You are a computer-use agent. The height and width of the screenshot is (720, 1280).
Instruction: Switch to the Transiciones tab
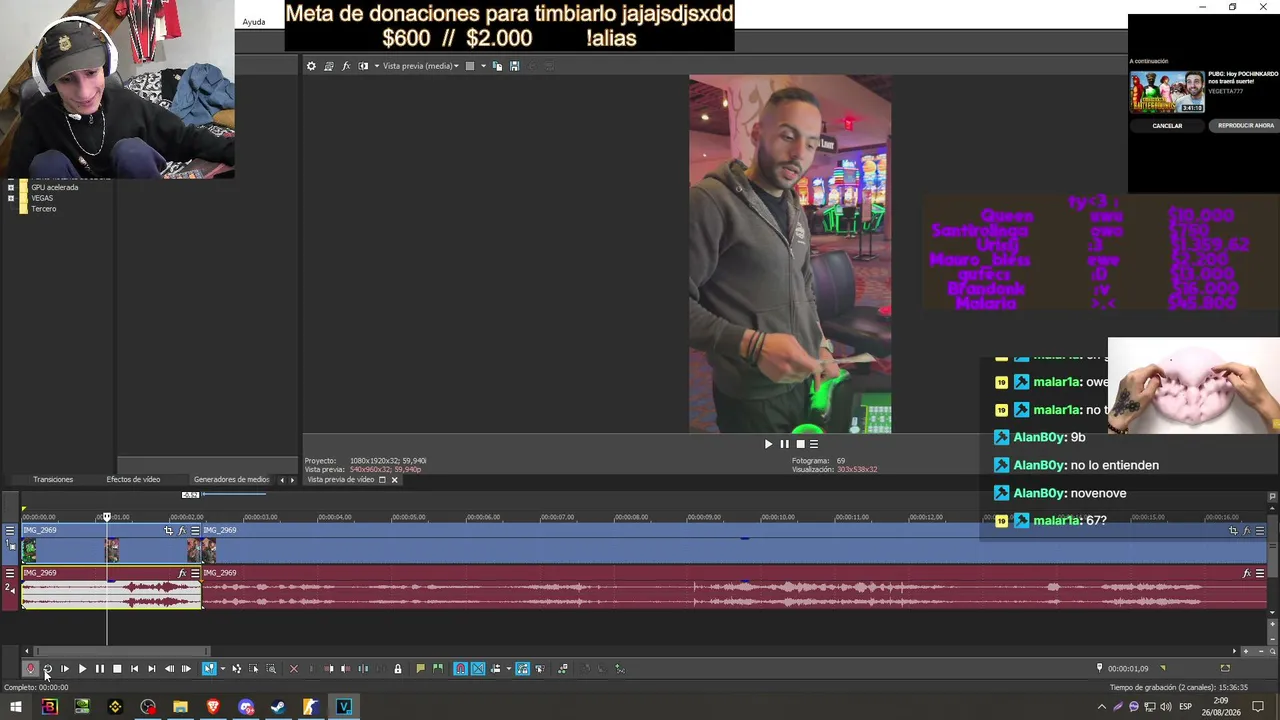coord(53,480)
